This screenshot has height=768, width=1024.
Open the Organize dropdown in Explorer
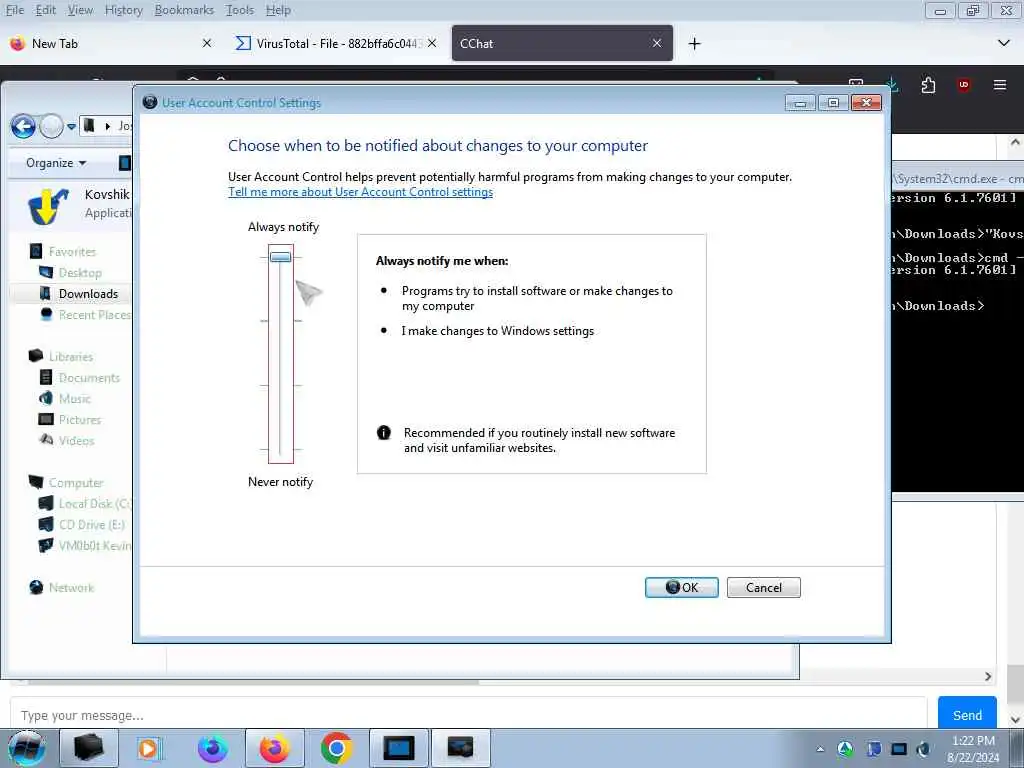pyautogui.click(x=56, y=163)
